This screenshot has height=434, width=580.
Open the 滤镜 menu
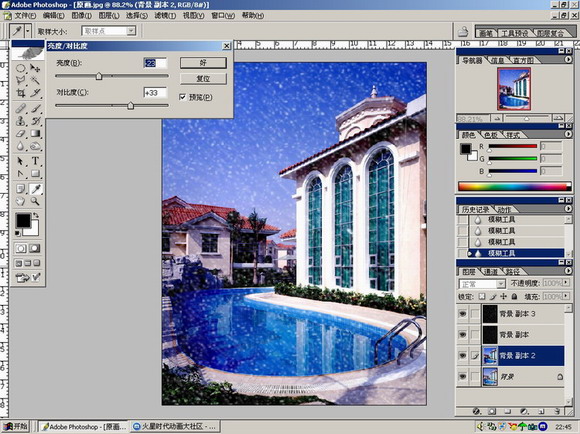(x=165, y=16)
